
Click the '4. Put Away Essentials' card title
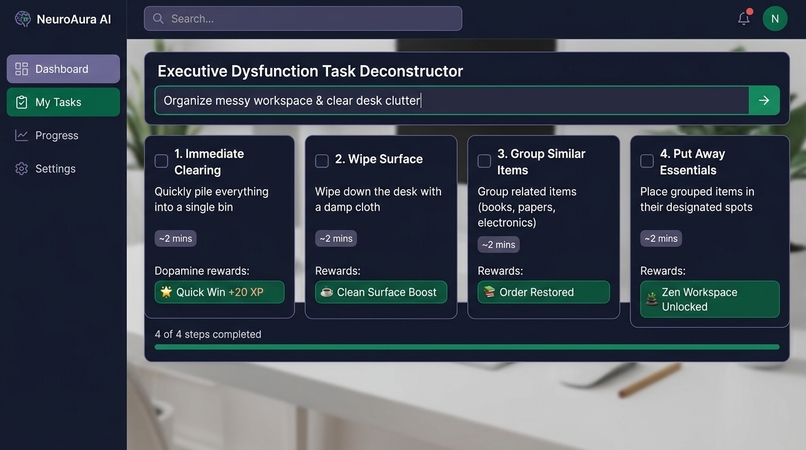point(692,162)
